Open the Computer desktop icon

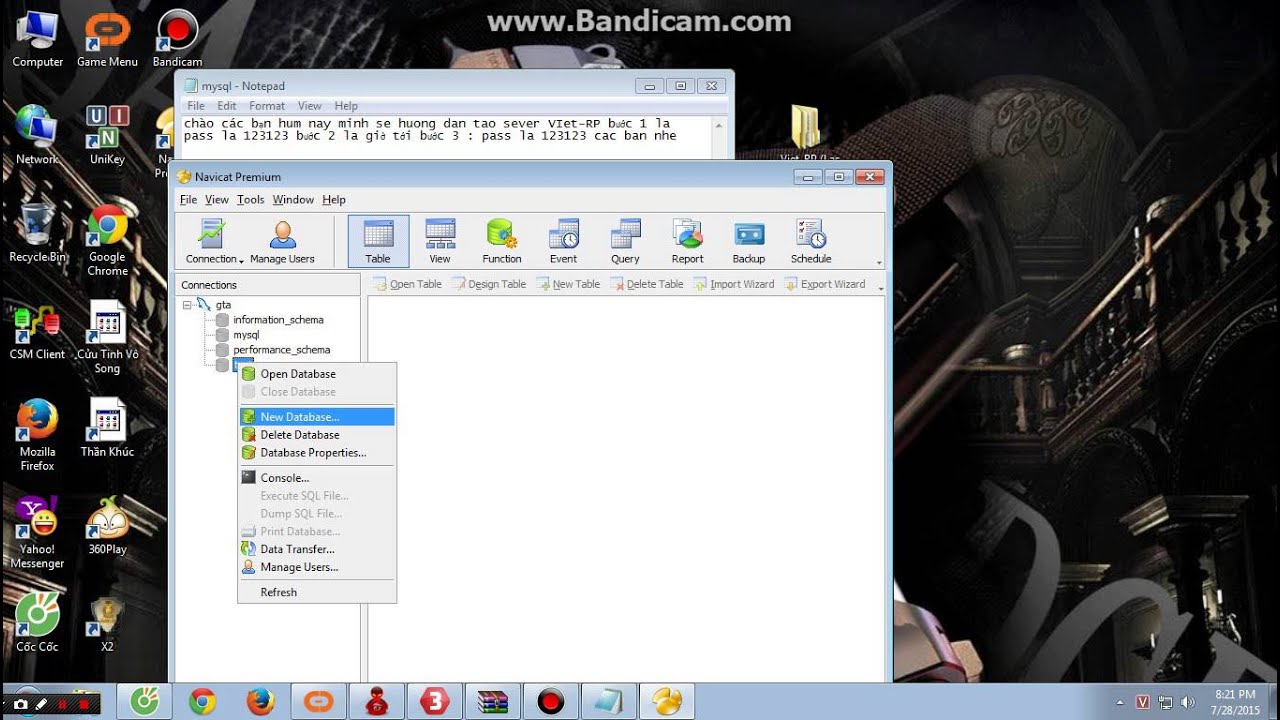(x=38, y=39)
